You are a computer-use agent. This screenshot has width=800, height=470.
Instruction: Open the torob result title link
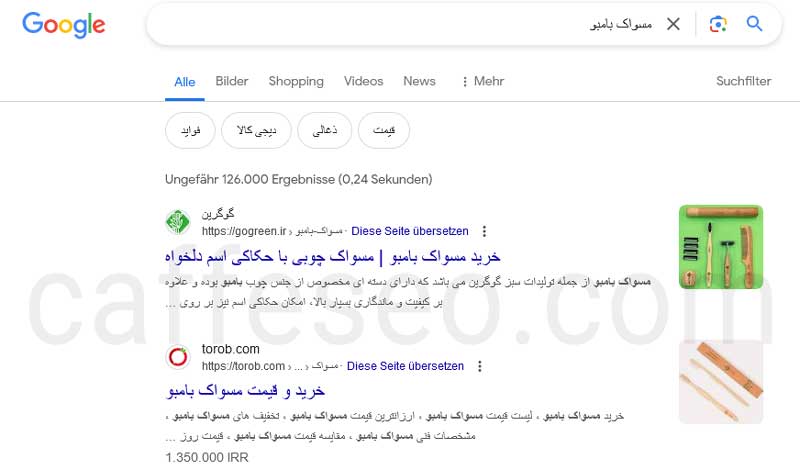click(x=245, y=391)
